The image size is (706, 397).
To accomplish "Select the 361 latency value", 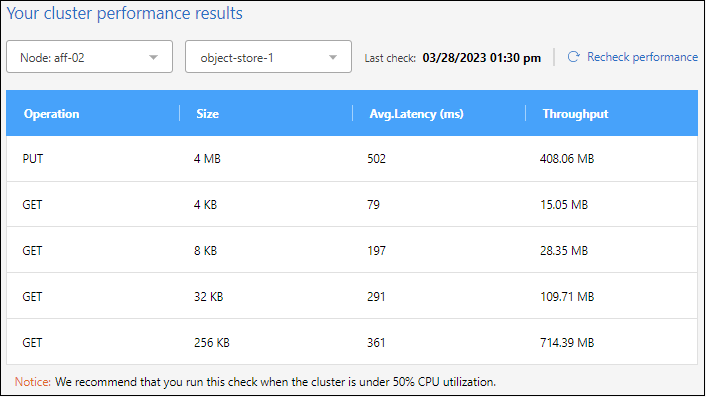I will point(376,343).
